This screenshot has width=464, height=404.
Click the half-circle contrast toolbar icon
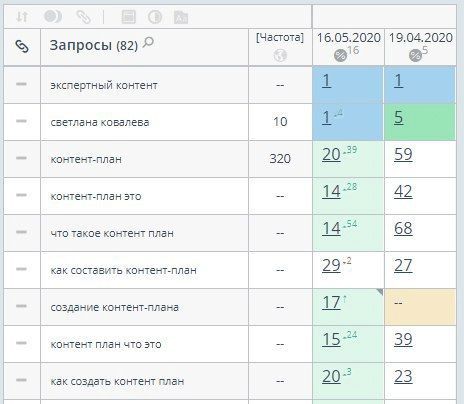[x=155, y=17]
